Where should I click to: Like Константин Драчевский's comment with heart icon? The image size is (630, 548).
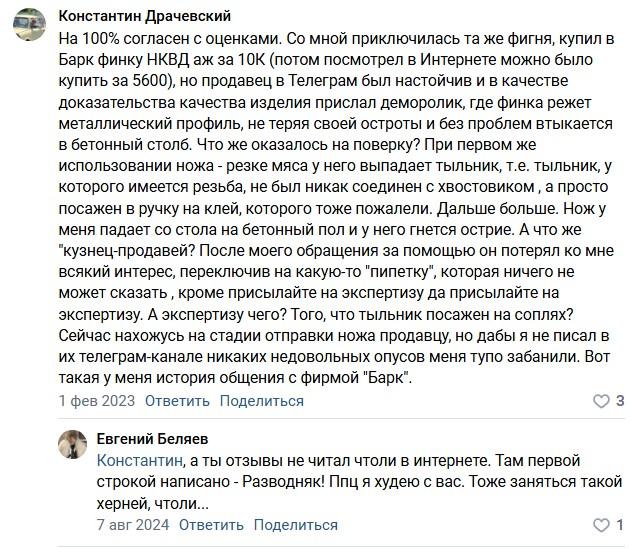tap(601, 402)
